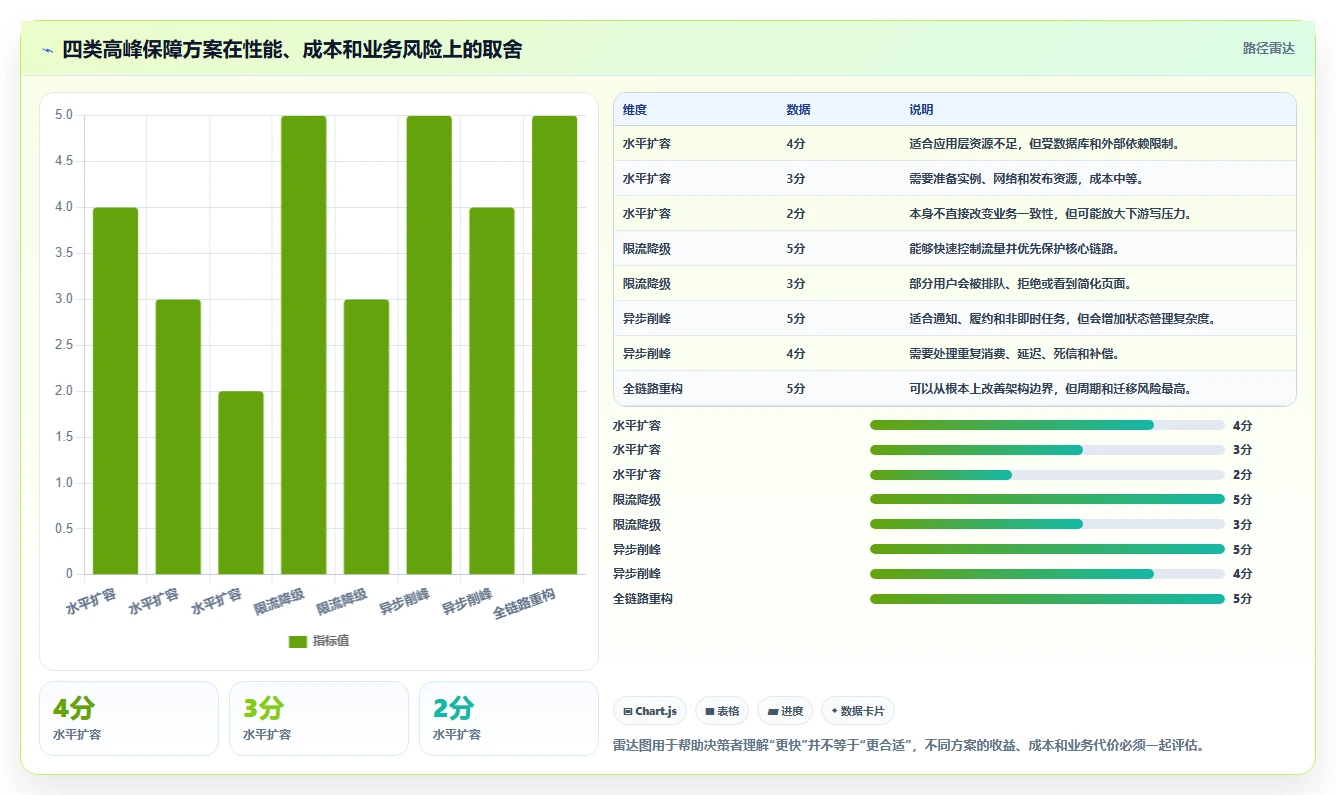Click the 水平扩容 chart bar valued 4
The image size is (1336, 795).
pyautogui.click(x=115, y=391)
